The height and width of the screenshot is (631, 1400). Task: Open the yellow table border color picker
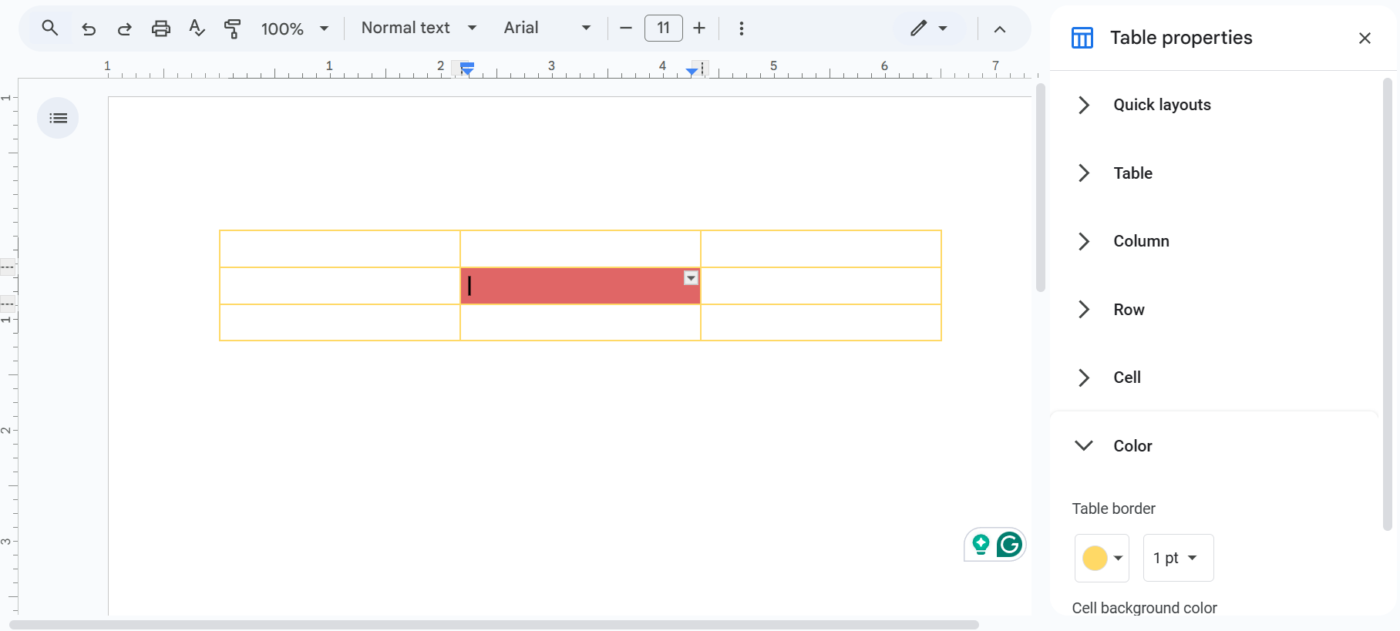[x=1102, y=558]
